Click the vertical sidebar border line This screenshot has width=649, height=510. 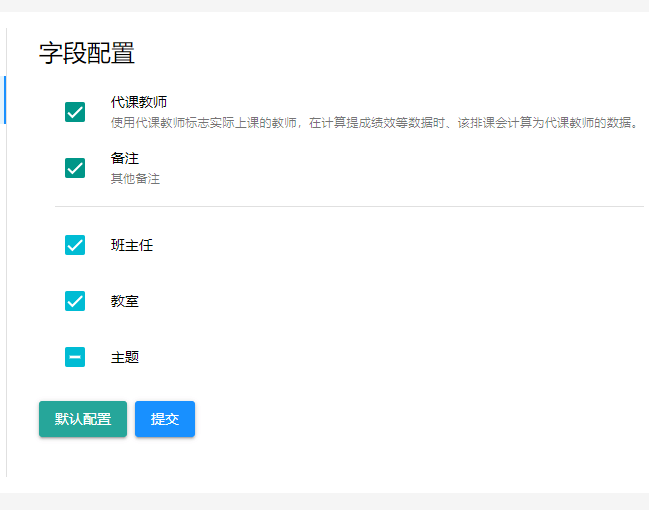[6, 300]
